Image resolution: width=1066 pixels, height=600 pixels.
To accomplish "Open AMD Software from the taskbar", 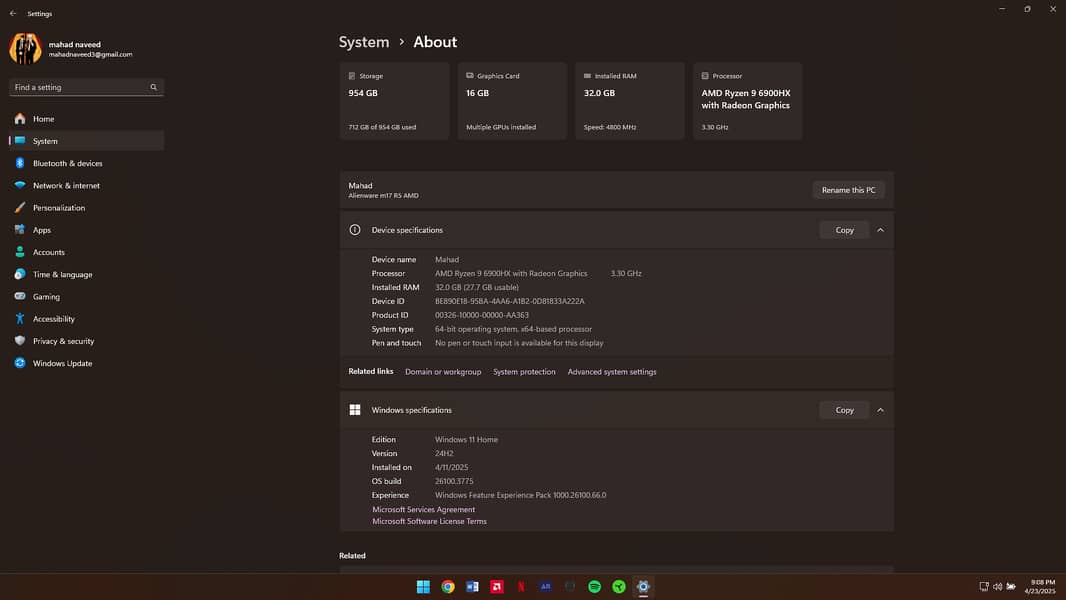I will click(x=497, y=586).
